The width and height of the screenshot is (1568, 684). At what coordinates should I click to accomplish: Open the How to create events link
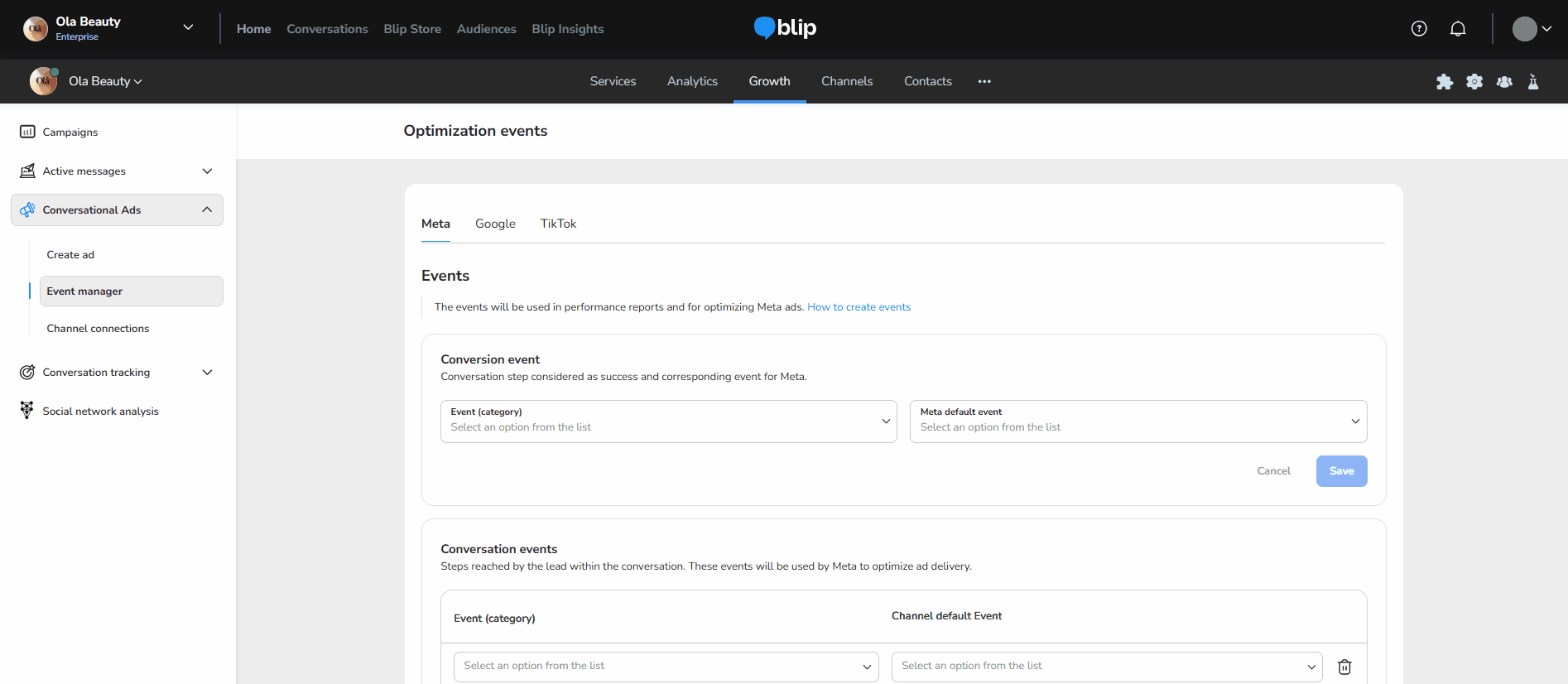(859, 307)
